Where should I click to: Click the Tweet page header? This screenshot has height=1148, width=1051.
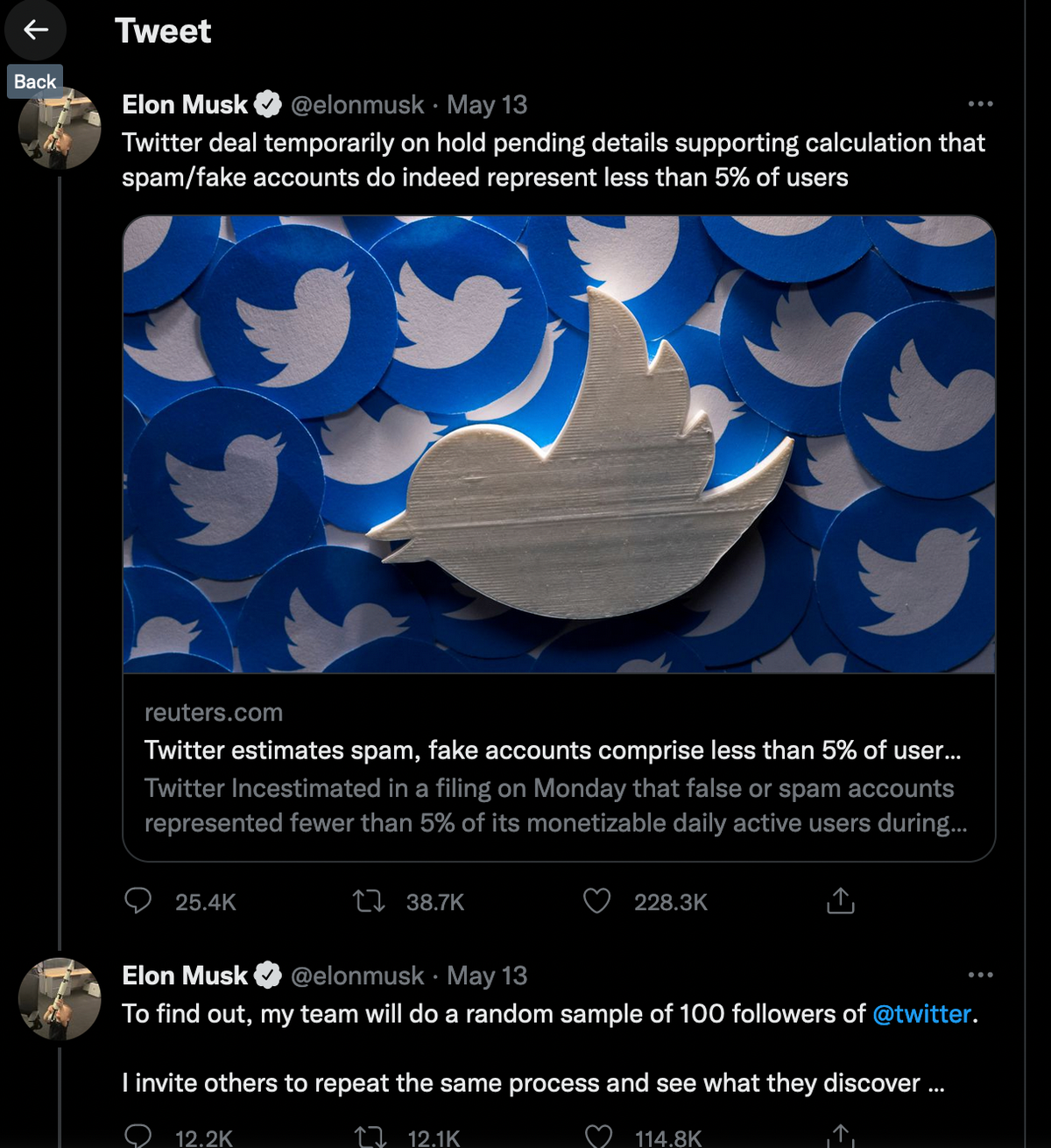coord(163,32)
